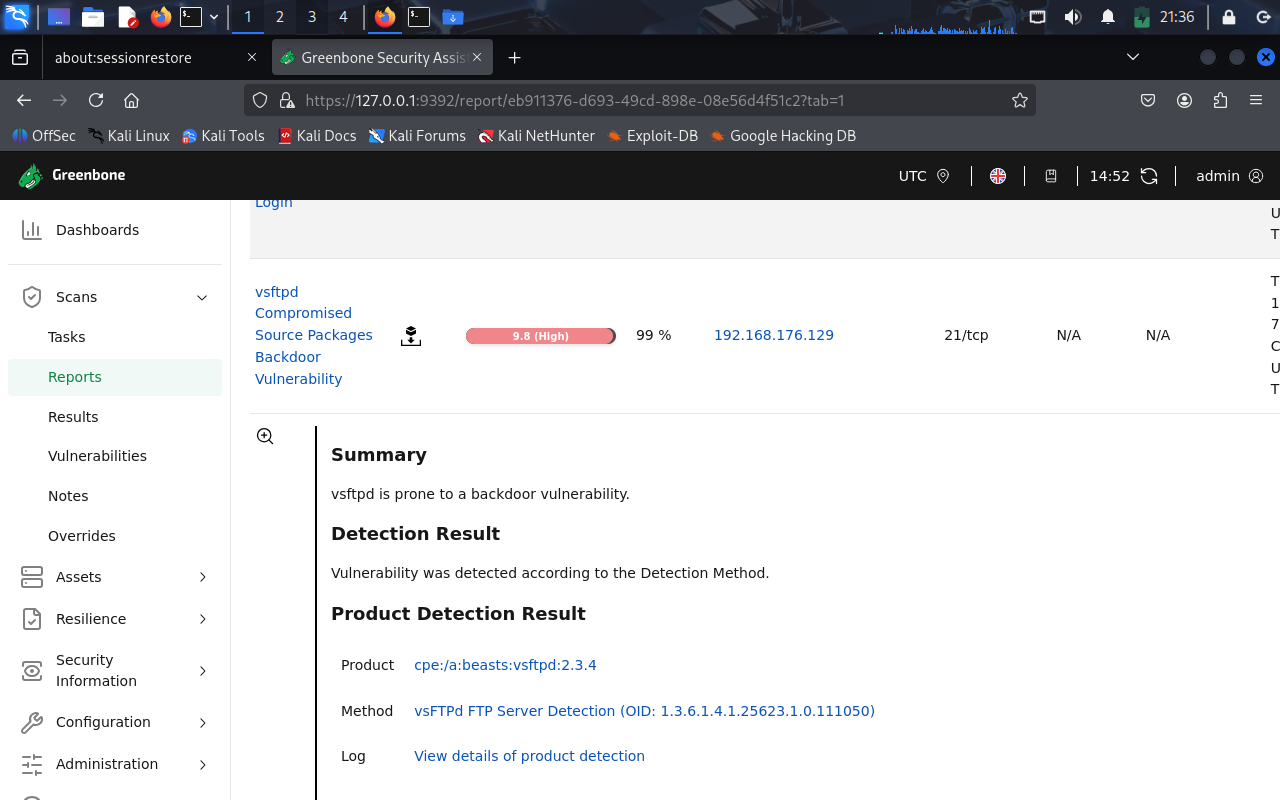Follow the host link 192.168.176.129
This screenshot has height=800, width=1280.
point(774,335)
